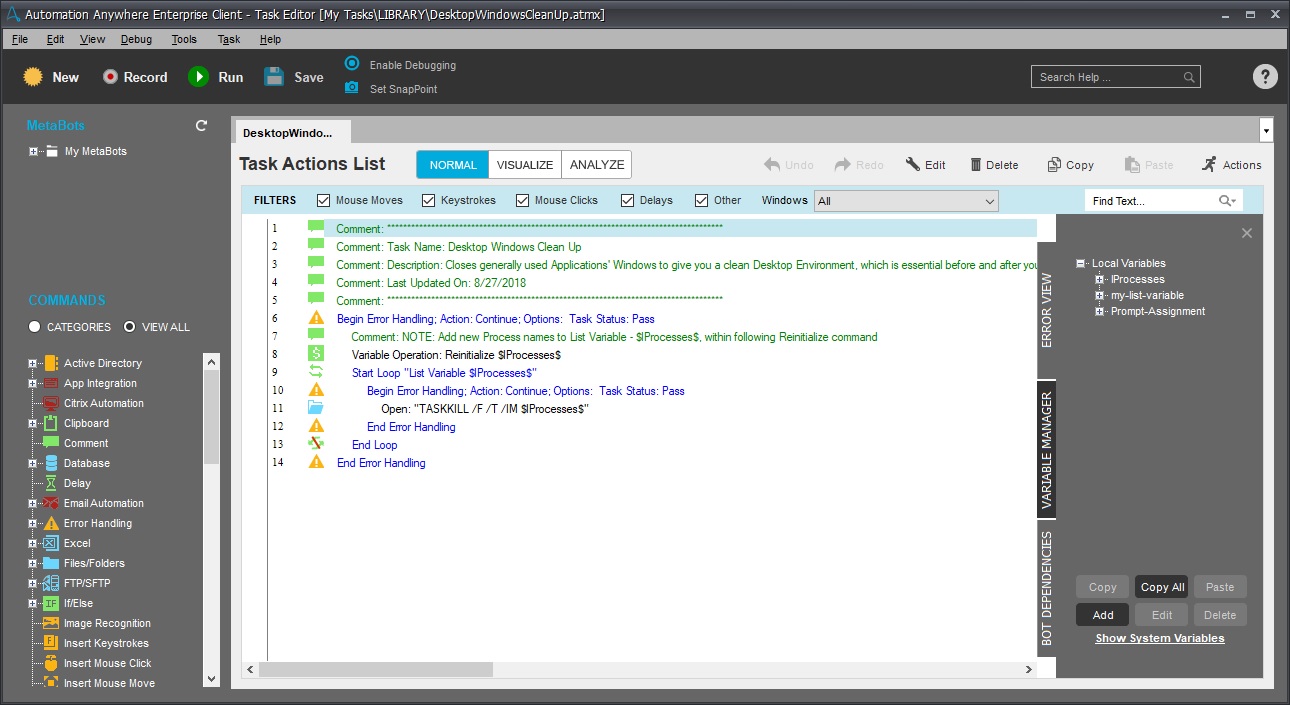Uncheck the Keystrokes filter
Image resolution: width=1290 pixels, height=705 pixels.
point(429,200)
